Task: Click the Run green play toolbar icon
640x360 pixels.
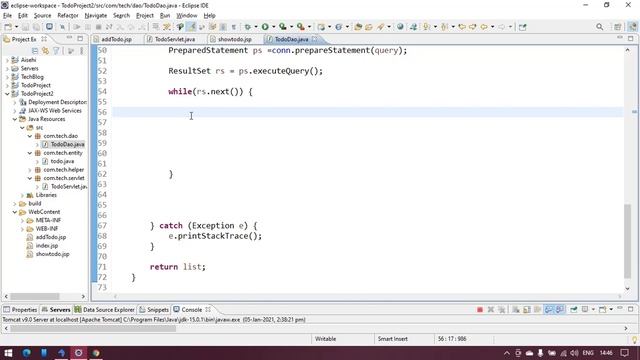Action: (265, 27)
